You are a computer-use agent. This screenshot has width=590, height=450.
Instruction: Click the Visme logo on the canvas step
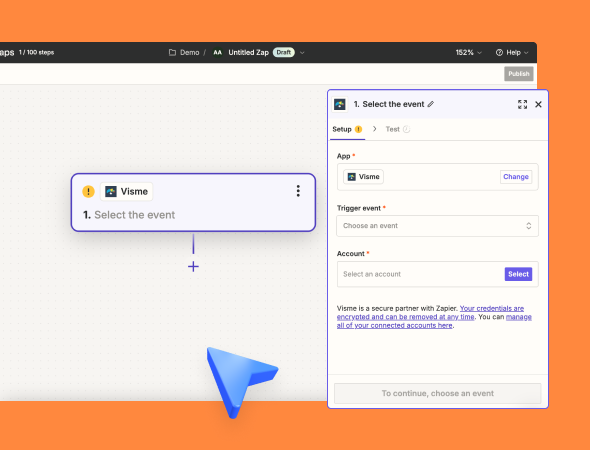pyautogui.click(x=111, y=192)
